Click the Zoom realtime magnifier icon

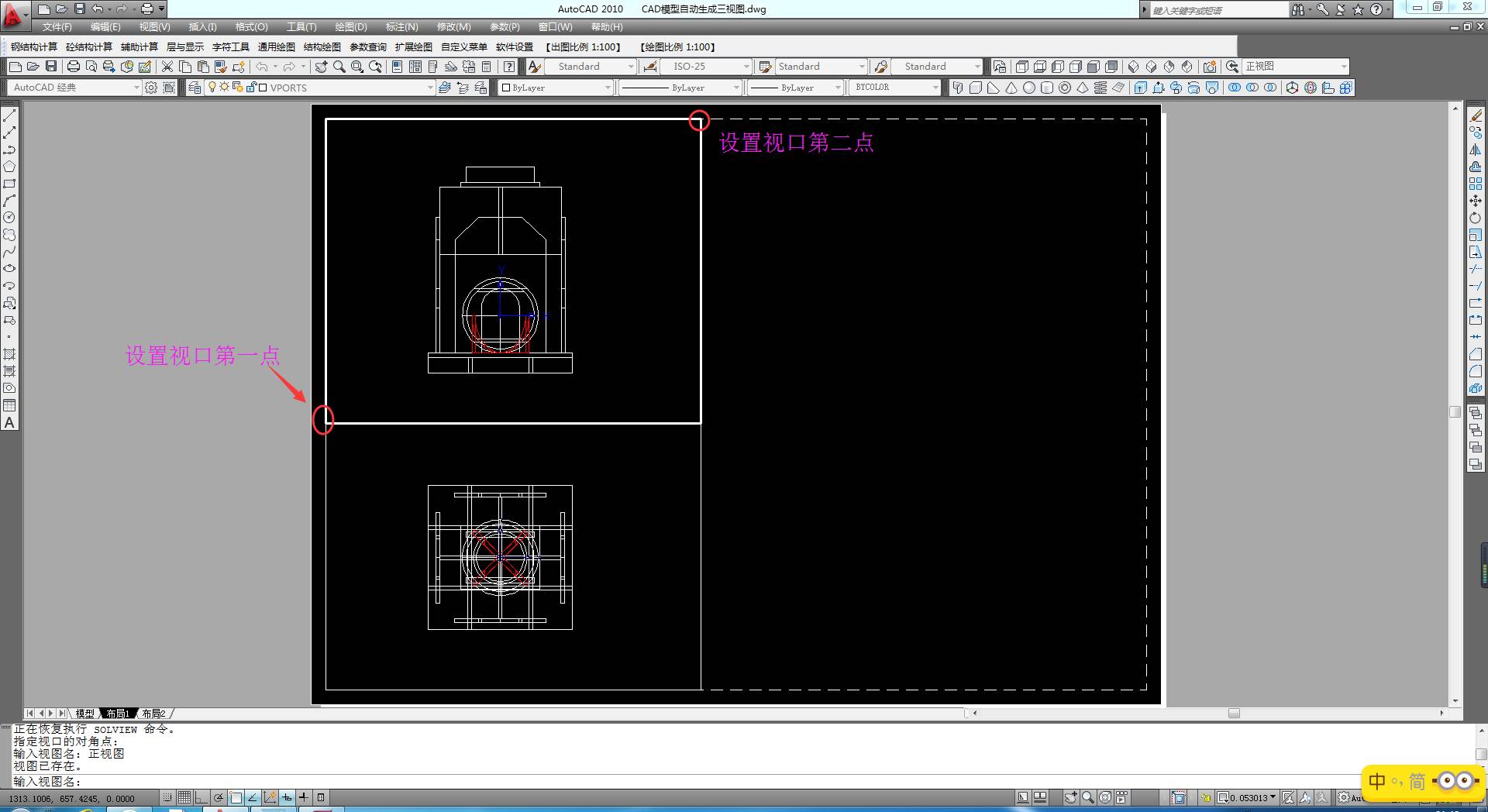point(339,67)
